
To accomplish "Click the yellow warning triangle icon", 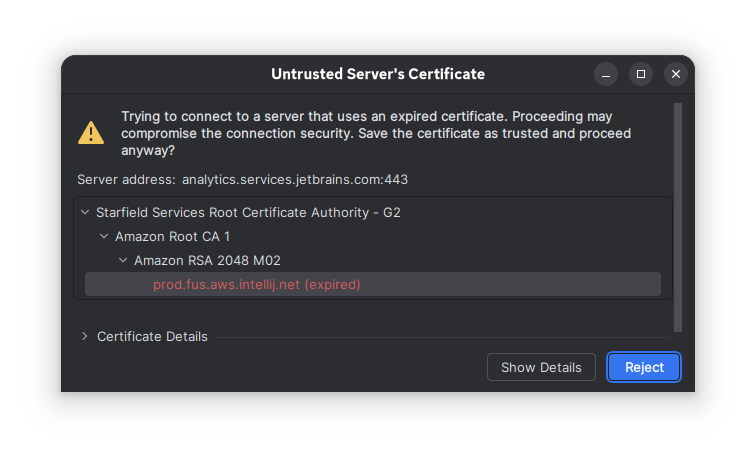I will (x=91, y=133).
